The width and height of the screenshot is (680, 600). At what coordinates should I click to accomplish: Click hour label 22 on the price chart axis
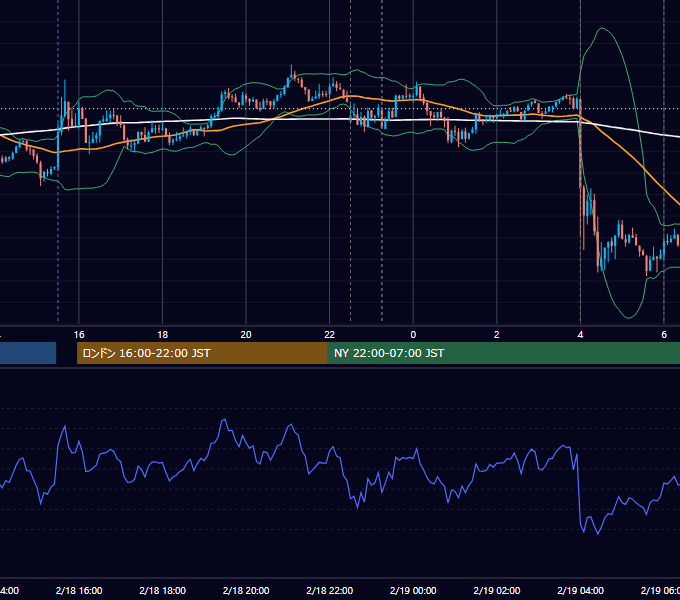330,335
